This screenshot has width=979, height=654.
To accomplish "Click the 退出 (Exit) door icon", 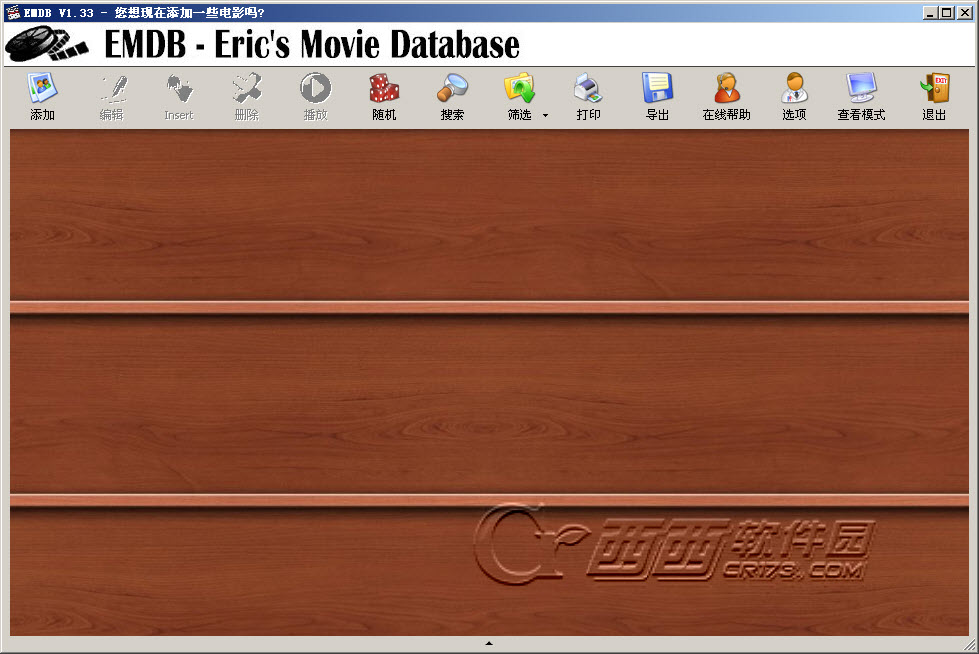I will pyautogui.click(x=935, y=88).
